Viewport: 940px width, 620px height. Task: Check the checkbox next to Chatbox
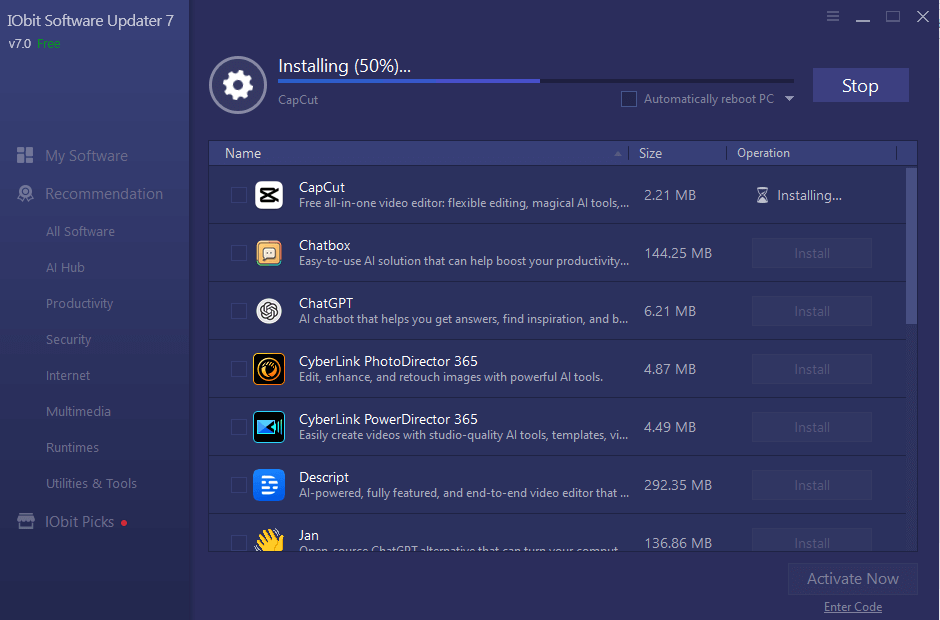pos(237,253)
